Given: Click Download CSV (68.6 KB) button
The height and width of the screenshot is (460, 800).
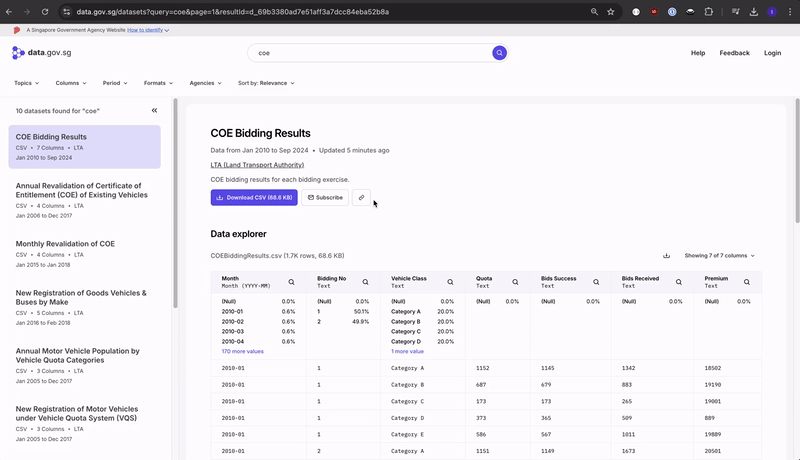Looking at the screenshot, I should [254, 197].
